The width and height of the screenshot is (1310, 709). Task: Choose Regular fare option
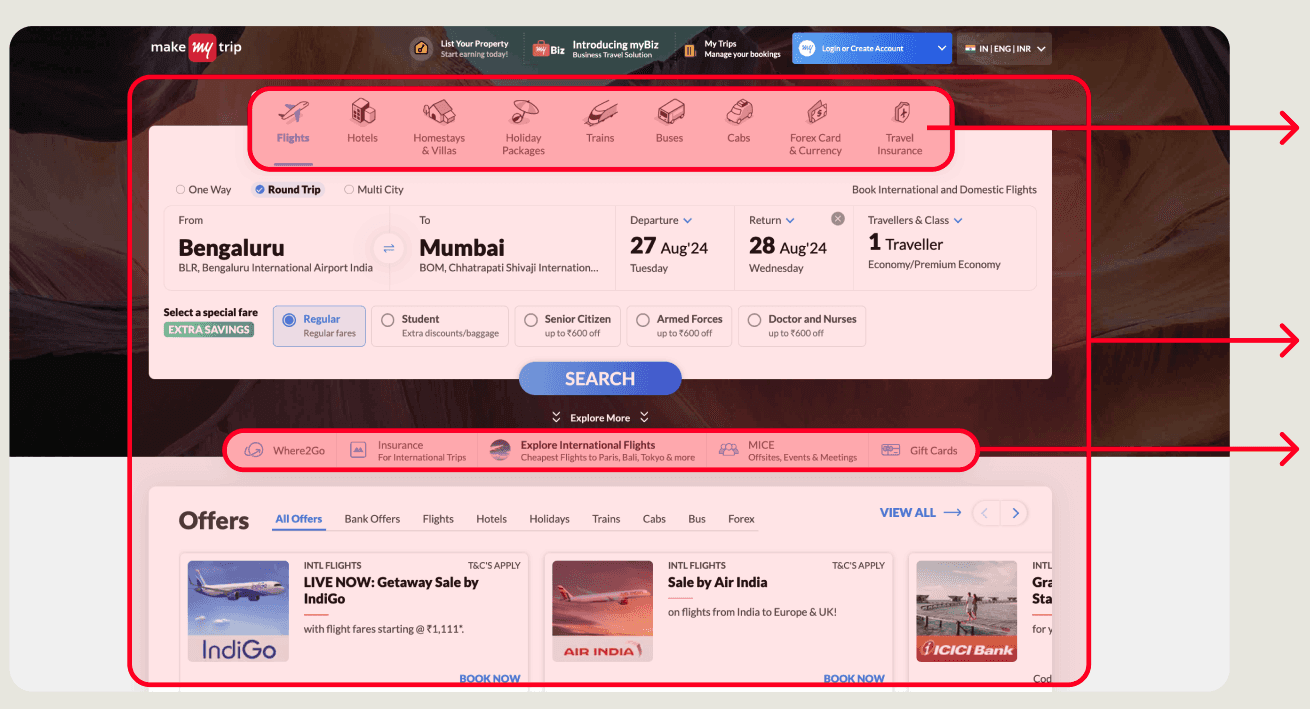tap(319, 326)
